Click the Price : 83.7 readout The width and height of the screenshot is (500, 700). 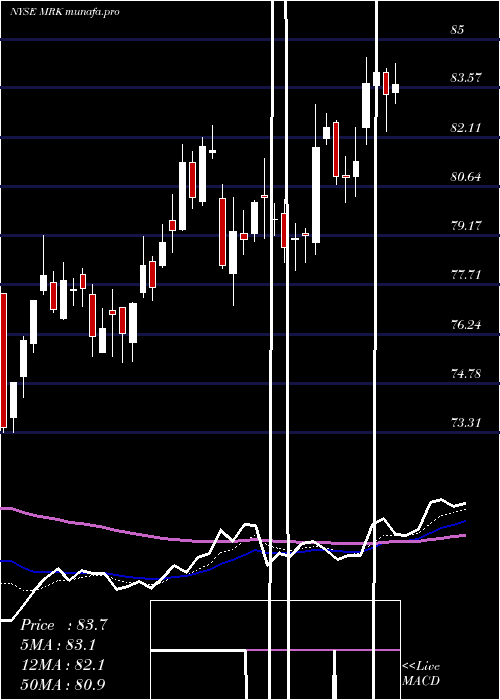pyautogui.click(x=64, y=625)
